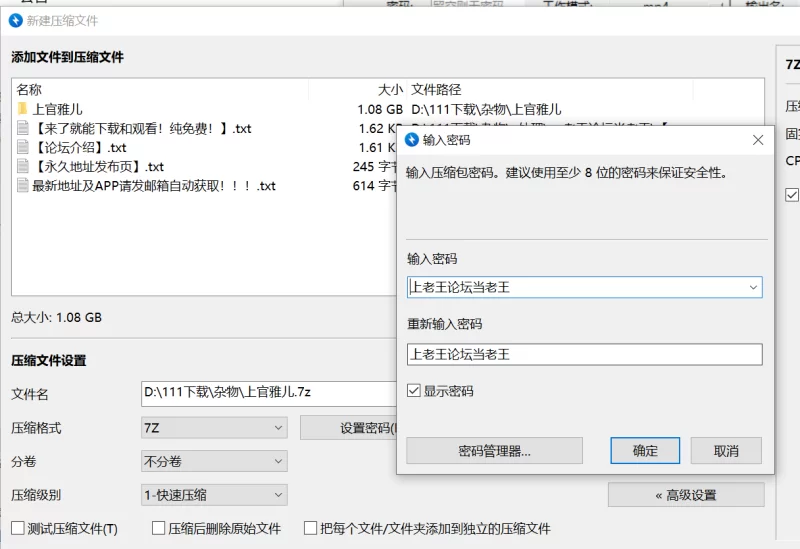Click the 文件名 path field
Screen dimensions: 800x549
[269, 392]
